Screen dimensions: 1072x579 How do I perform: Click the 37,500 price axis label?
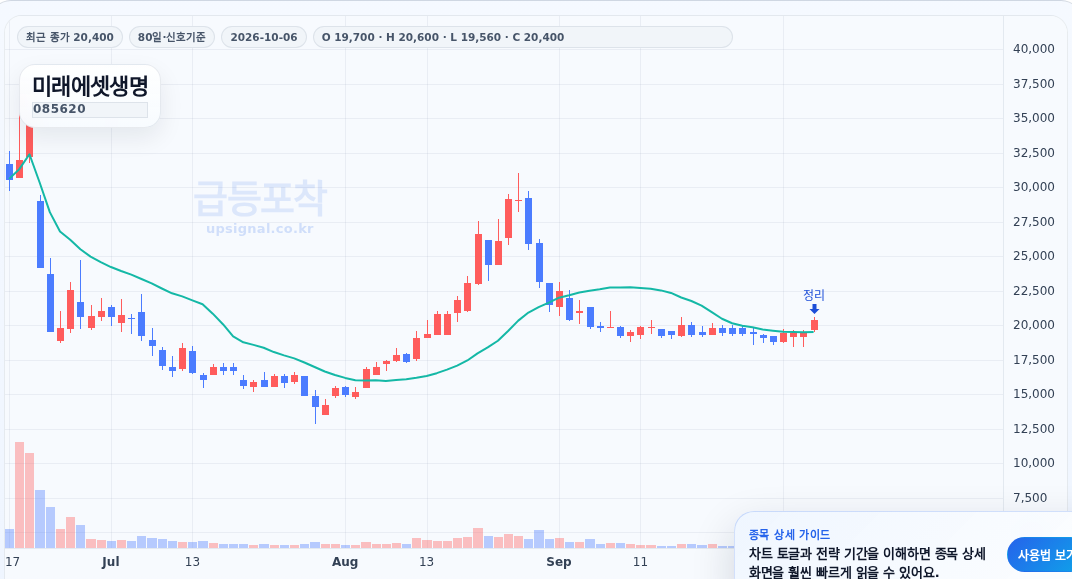pos(1034,83)
